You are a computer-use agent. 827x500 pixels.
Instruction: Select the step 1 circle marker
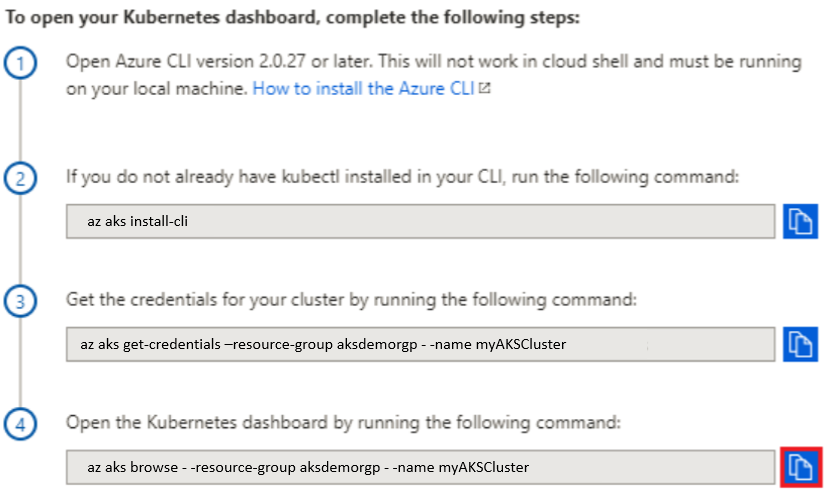20,63
